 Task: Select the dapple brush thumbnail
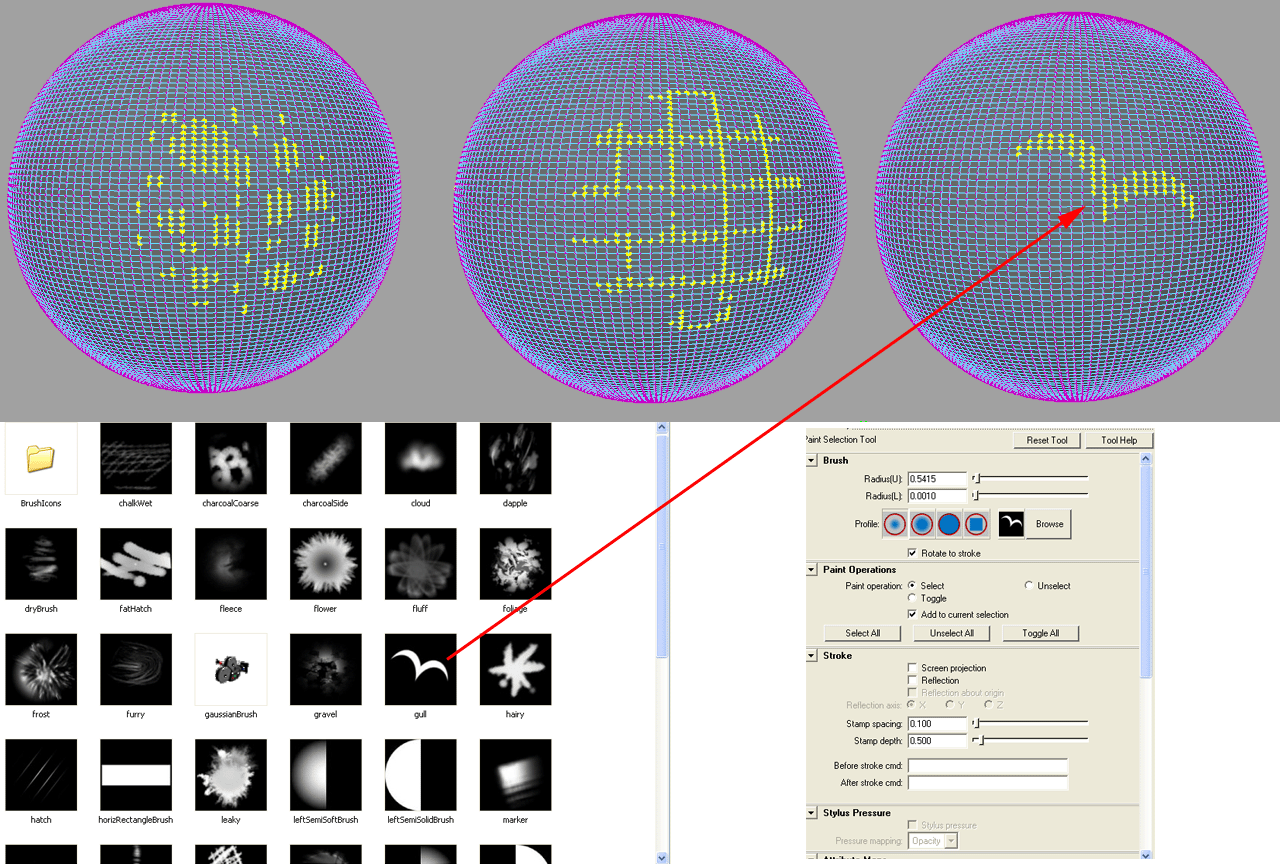516,458
